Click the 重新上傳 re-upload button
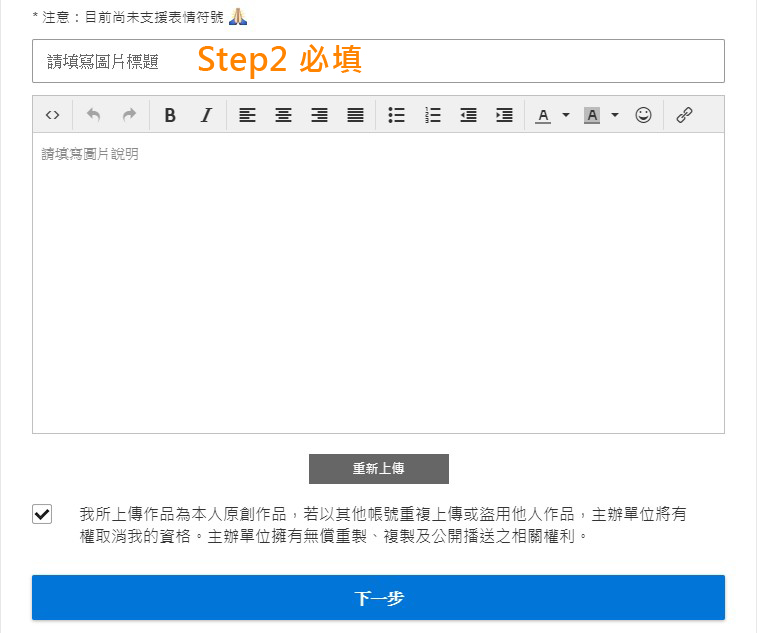 [x=378, y=468]
